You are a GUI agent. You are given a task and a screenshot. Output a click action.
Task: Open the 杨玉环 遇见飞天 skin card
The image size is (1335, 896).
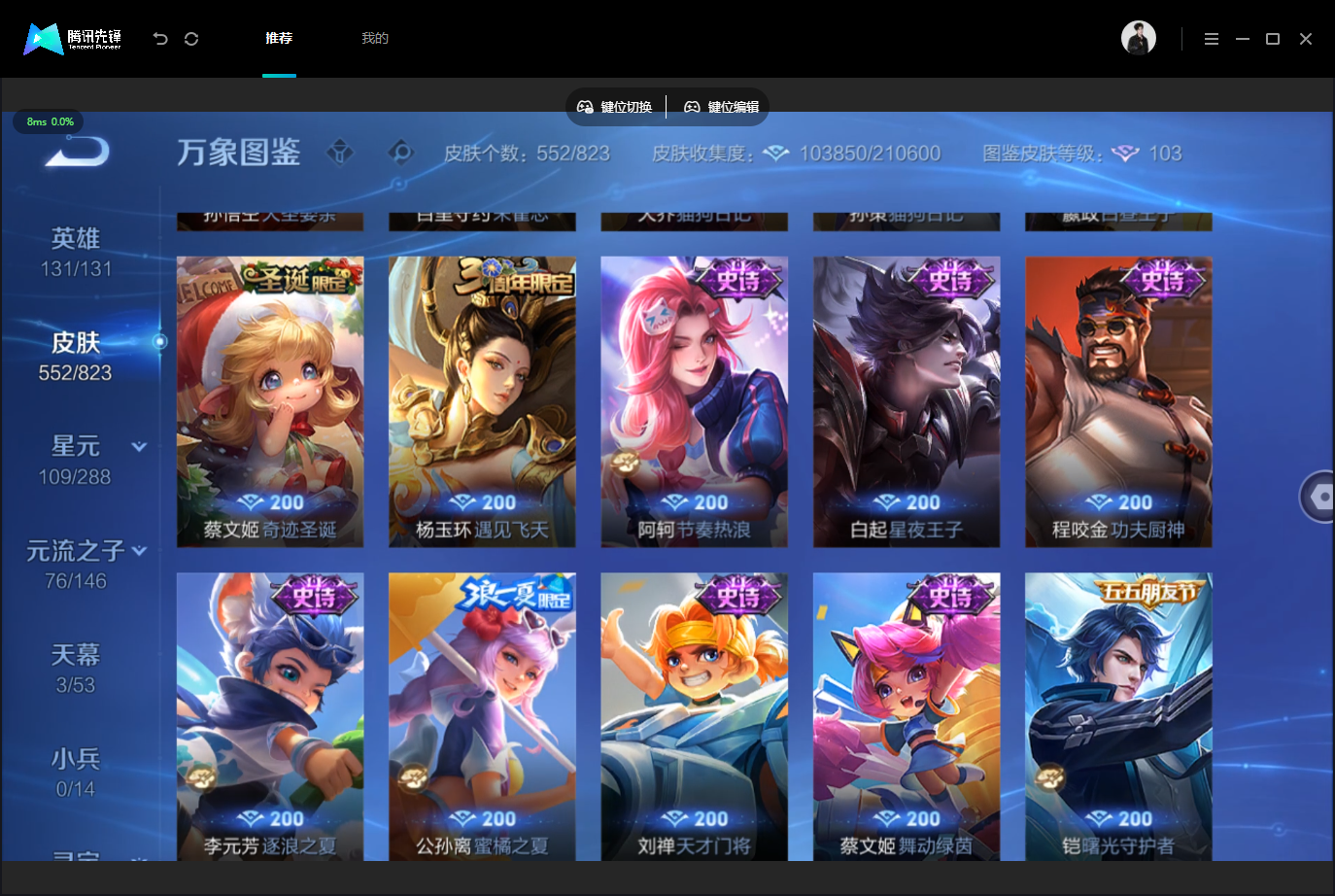tap(482, 401)
